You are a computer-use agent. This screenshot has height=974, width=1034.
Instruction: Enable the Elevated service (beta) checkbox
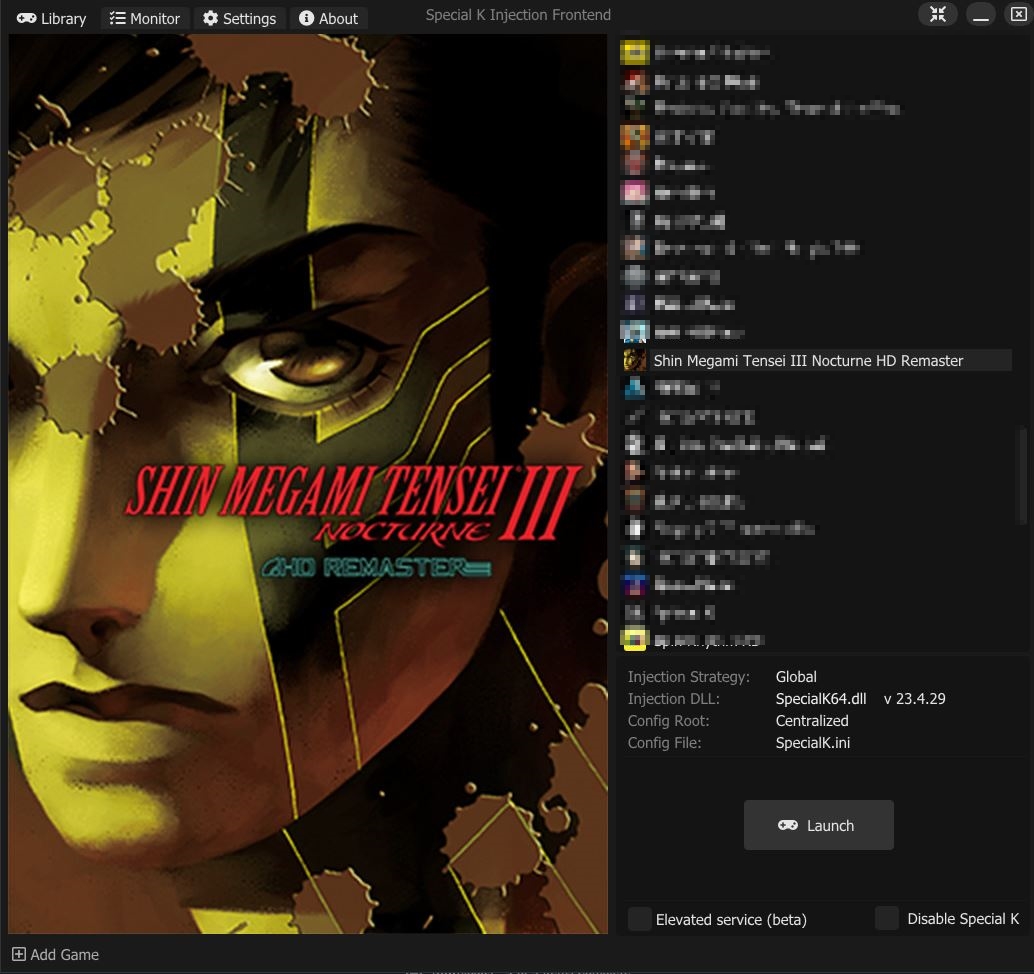pos(639,919)
